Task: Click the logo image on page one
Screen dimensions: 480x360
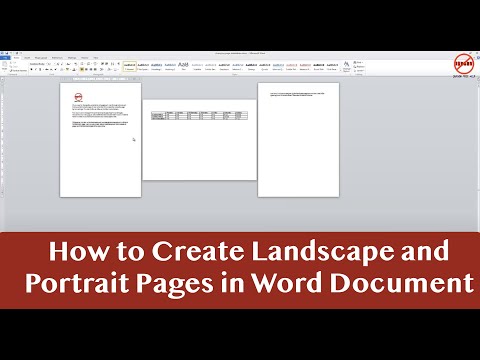Action: (x=78, y=97)
